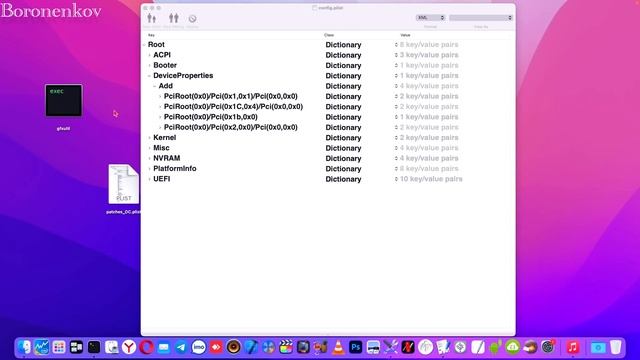Image resolution: width=640 pixels, height=360 pixels.
Task: Select the NVRAM key name
Action: point(167,158)
